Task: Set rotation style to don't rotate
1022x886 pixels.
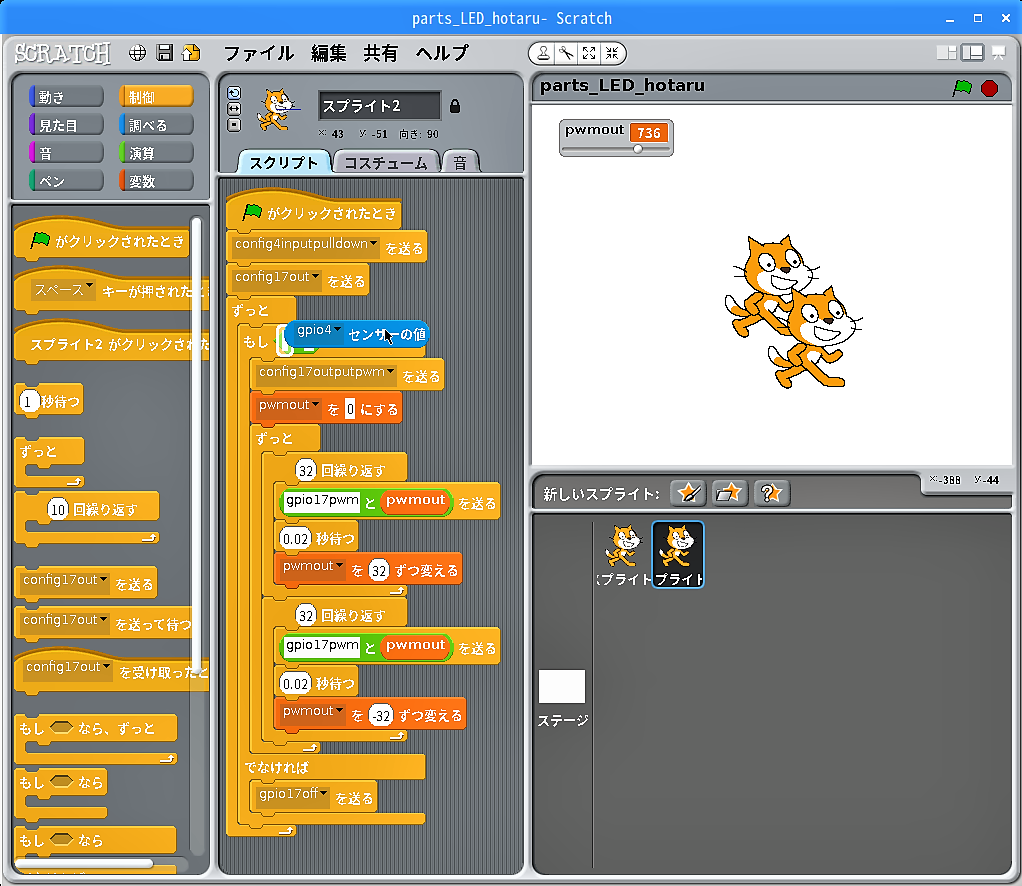Action: pyautogui.click(x=234, y=125)
